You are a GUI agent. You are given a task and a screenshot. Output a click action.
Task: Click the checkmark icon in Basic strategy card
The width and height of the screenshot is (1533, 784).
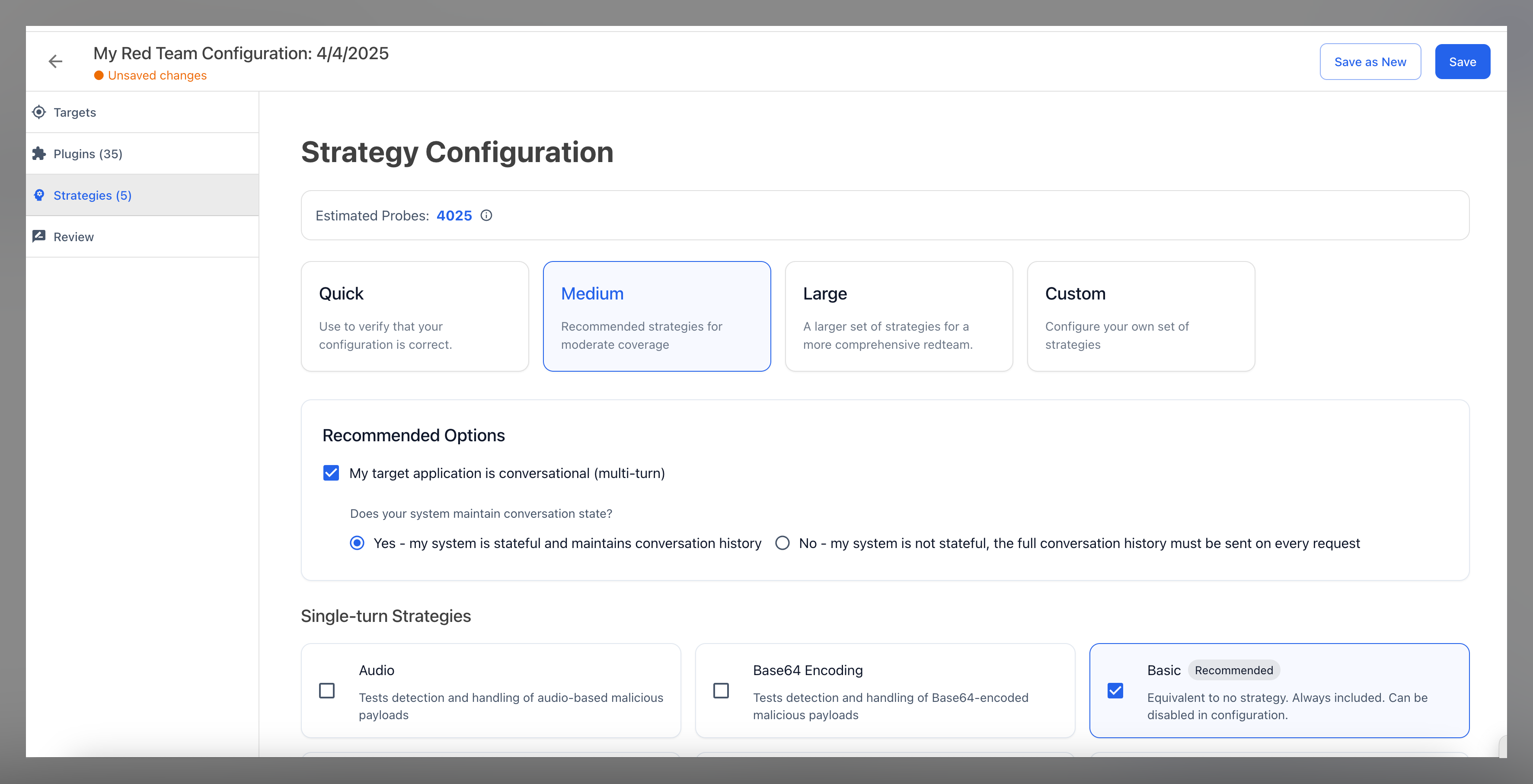(1115, 691)
